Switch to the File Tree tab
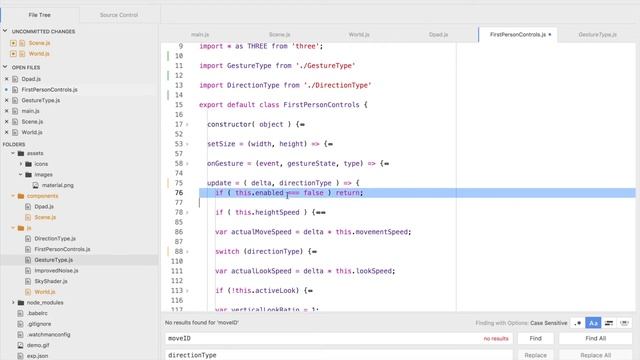Image resolution: width=640 pixels, height=360 pixels. pos(40,15)
